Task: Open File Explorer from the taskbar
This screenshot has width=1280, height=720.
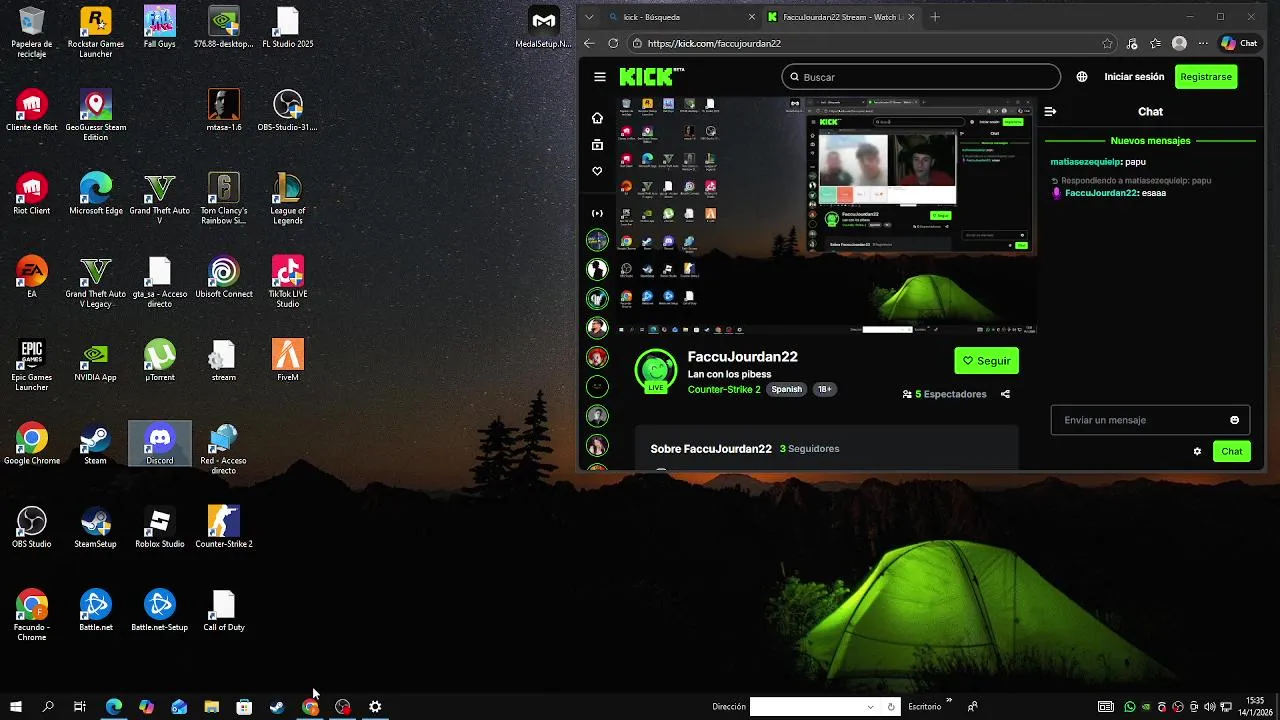Action: (212, 707)
